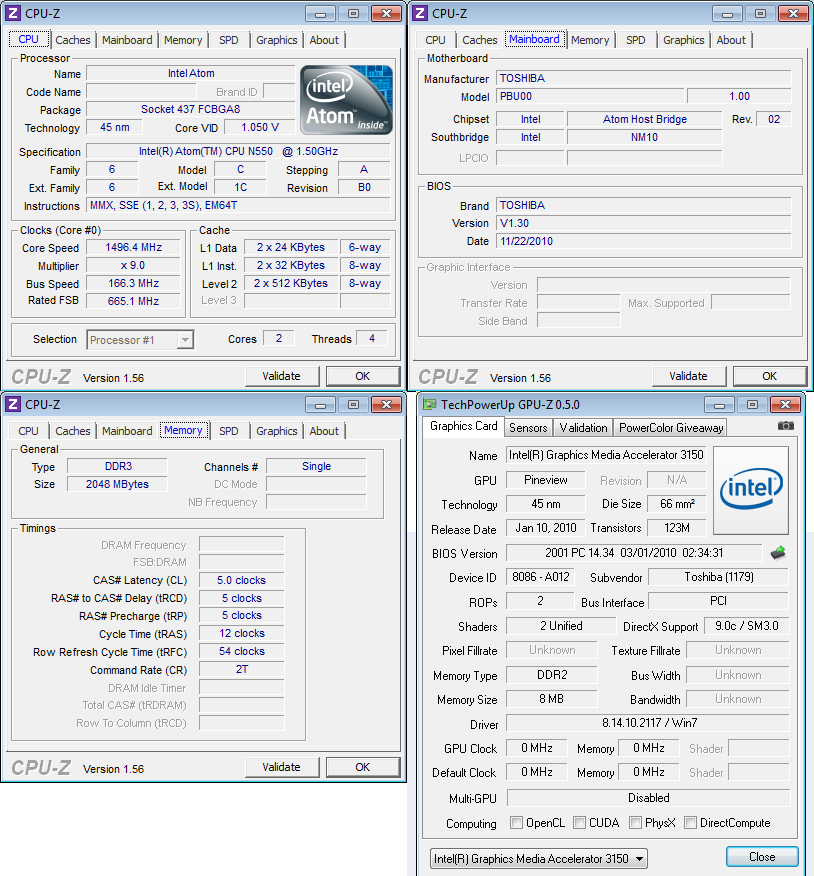Click the CPU-Z title icon of Processor window
Viewport: 814px width, 876px height.
coord(13,13)
